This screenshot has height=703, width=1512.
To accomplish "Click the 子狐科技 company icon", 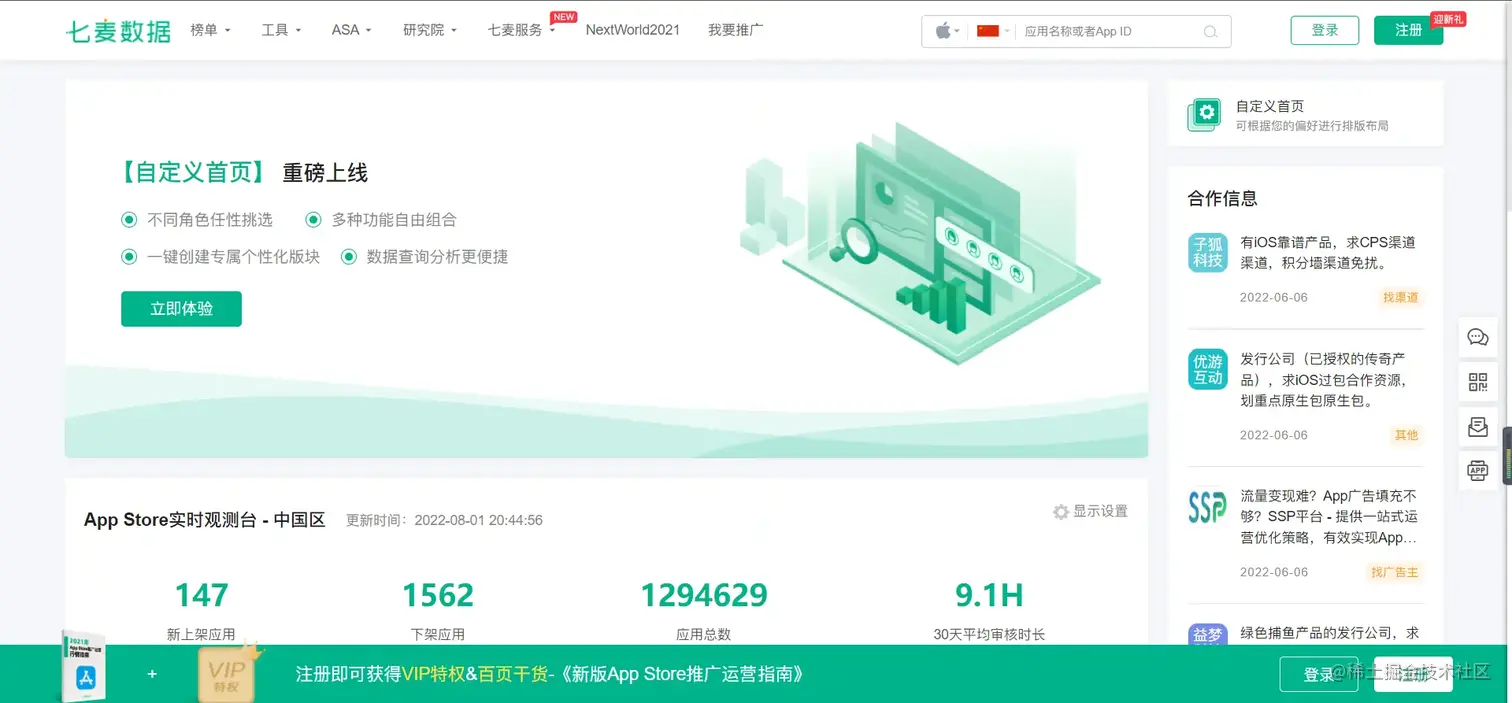I will pos(1207,252).
